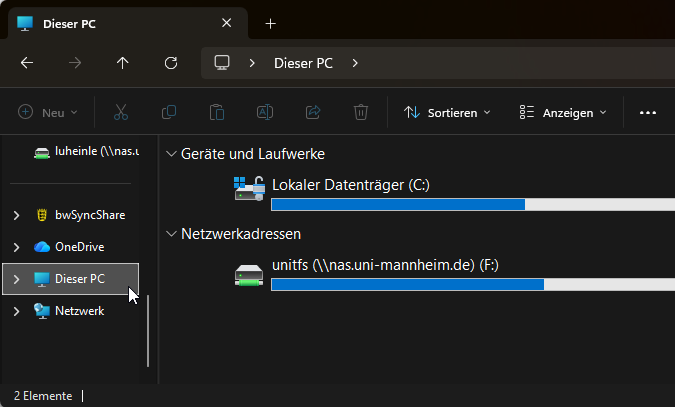Open the Anzeigen view dropdown

[x=563, y=113]
